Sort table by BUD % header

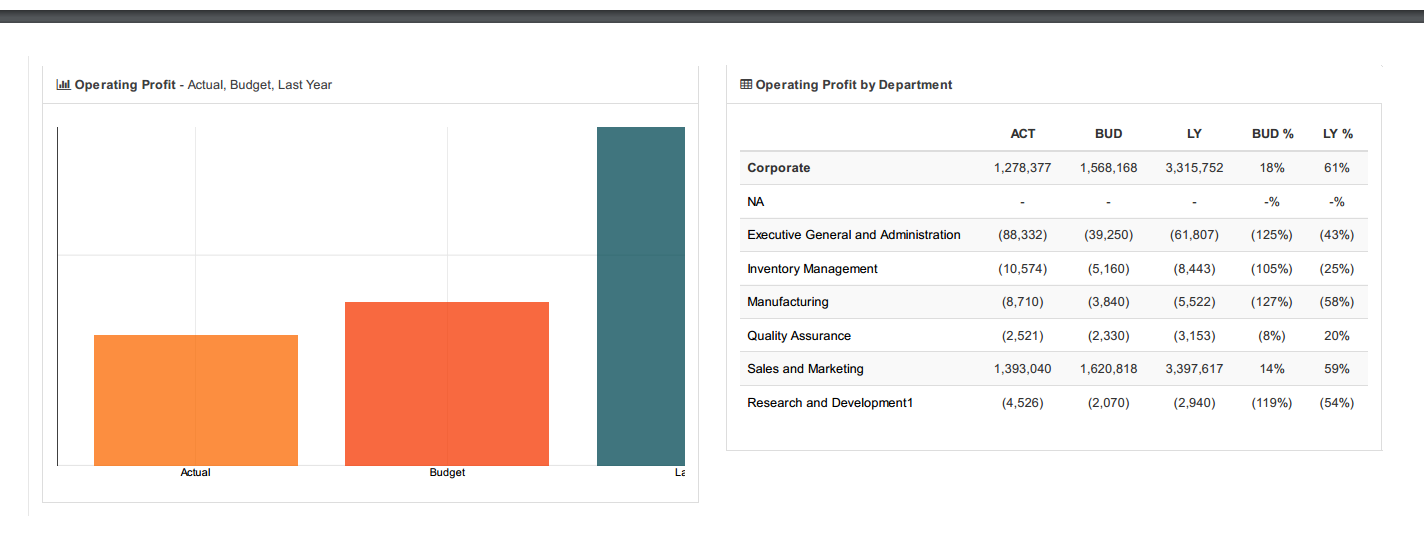1272,134
